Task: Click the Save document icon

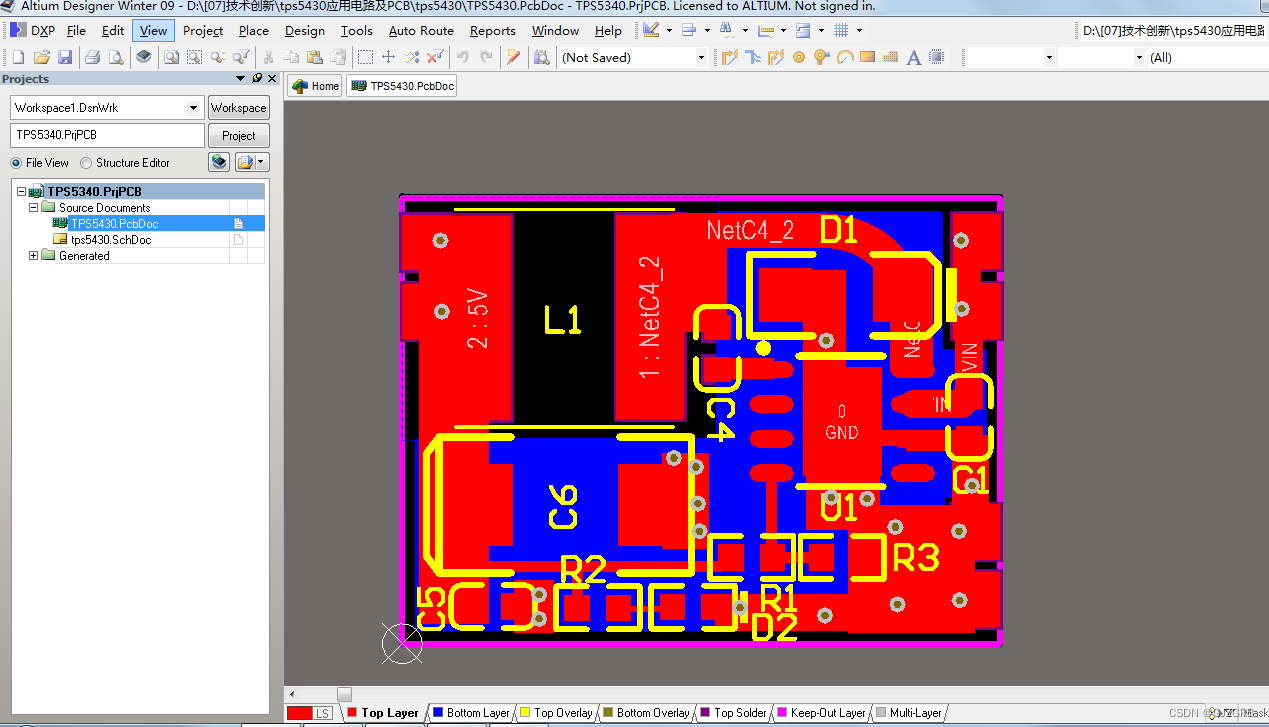Action: 64,57
